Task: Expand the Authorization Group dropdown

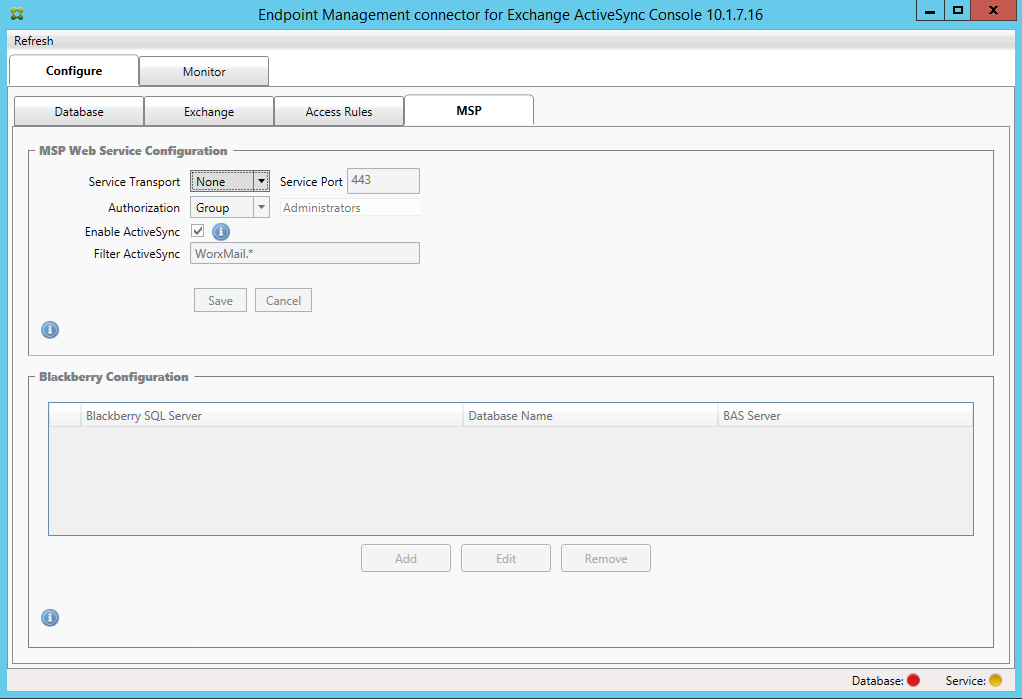Action: [x=261, y=208]
